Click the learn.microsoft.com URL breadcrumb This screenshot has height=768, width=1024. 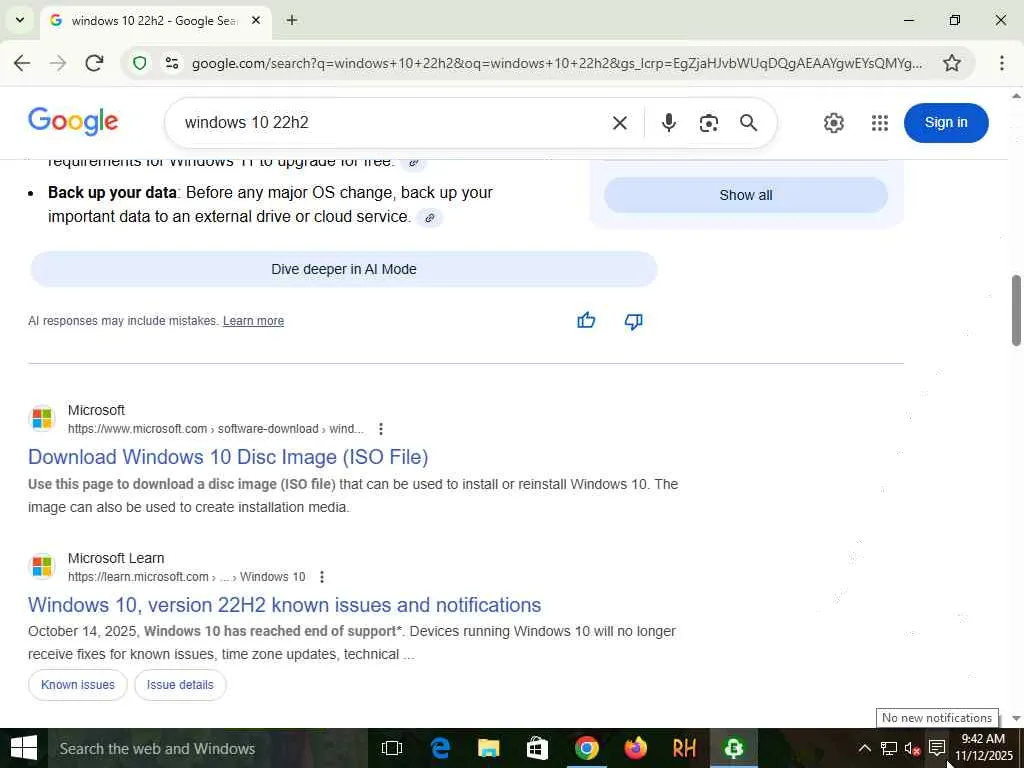tap(186, 577)
